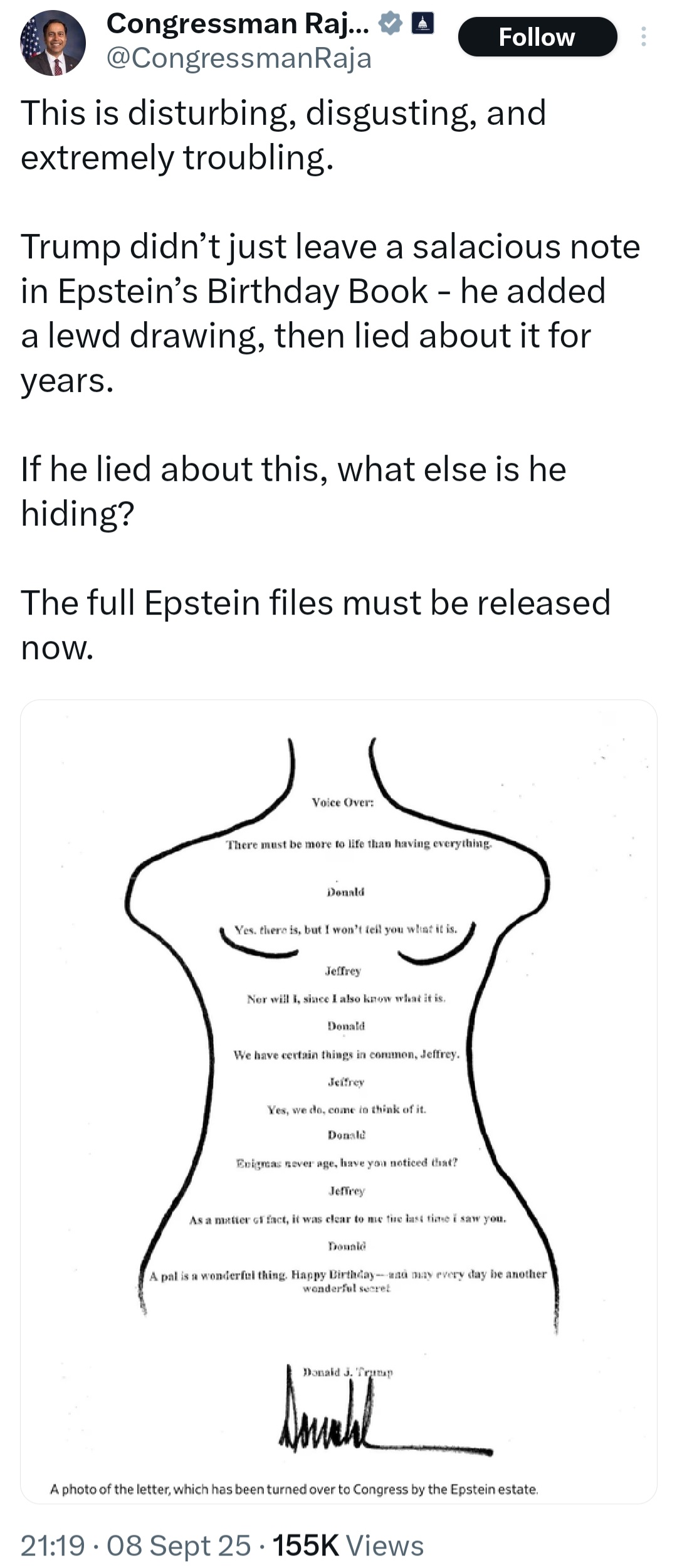The height and width of the screenshot is (1568, 677).
Task: Open the three-dot more options menu
Action: click(x=643, y=37)
